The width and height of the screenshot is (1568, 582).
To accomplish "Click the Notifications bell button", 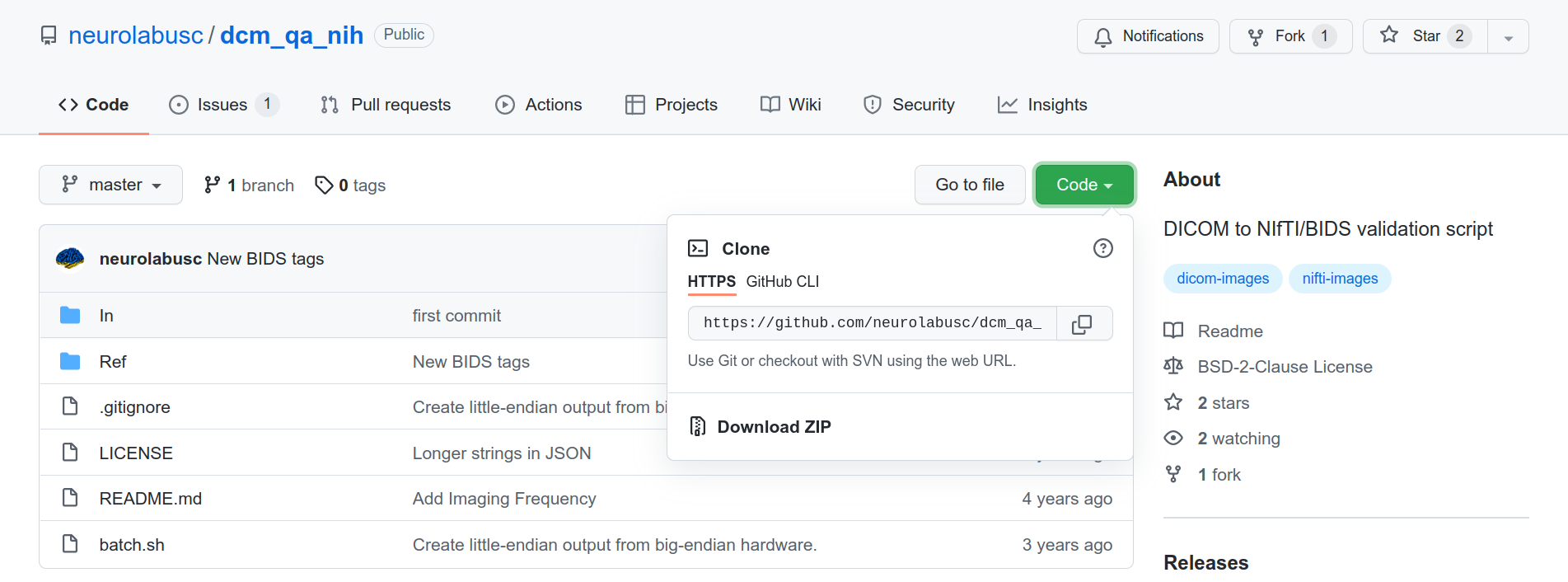I will tap(1148, 36).
